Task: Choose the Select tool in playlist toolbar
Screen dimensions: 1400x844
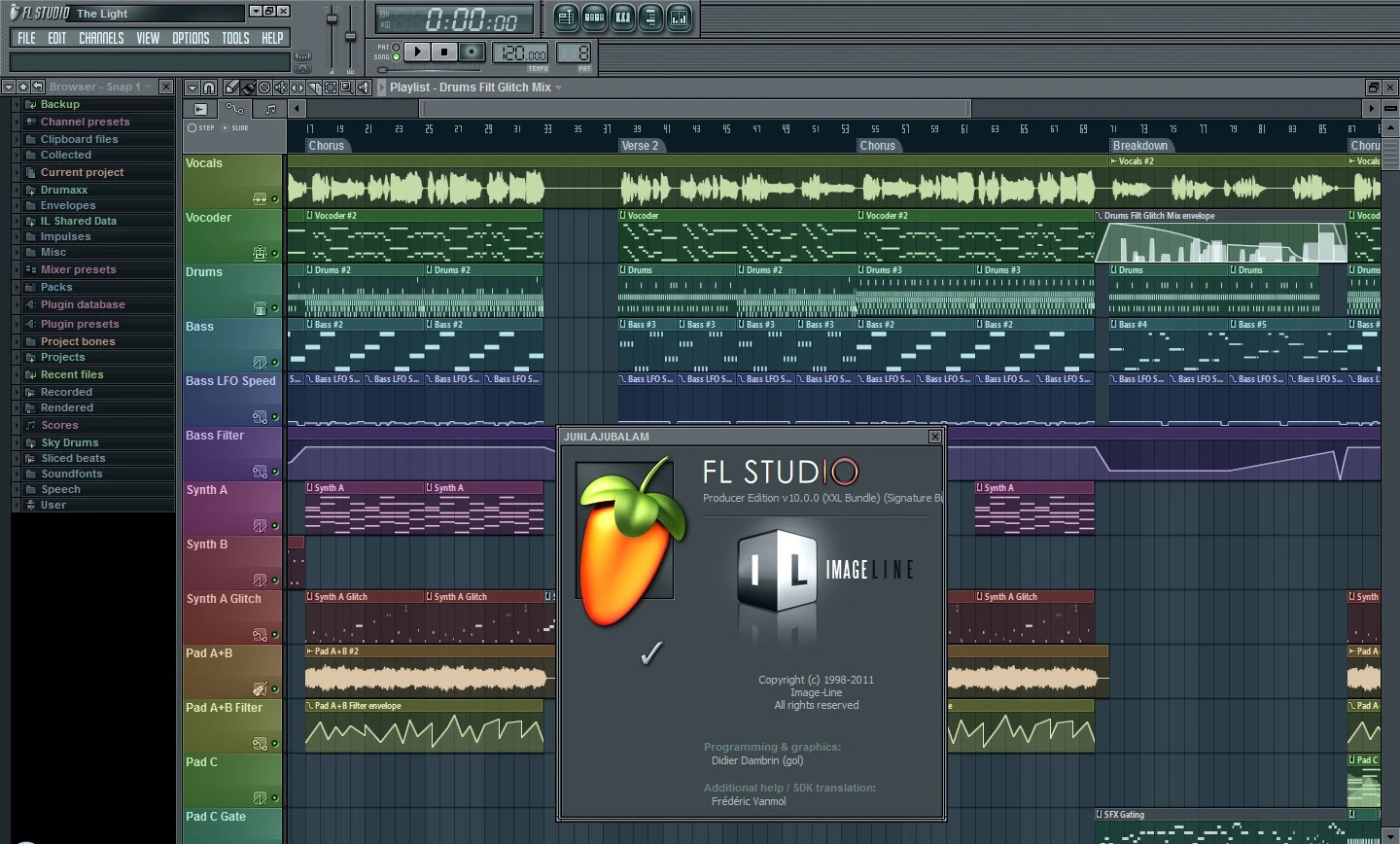Action: [x=331, y=88]
